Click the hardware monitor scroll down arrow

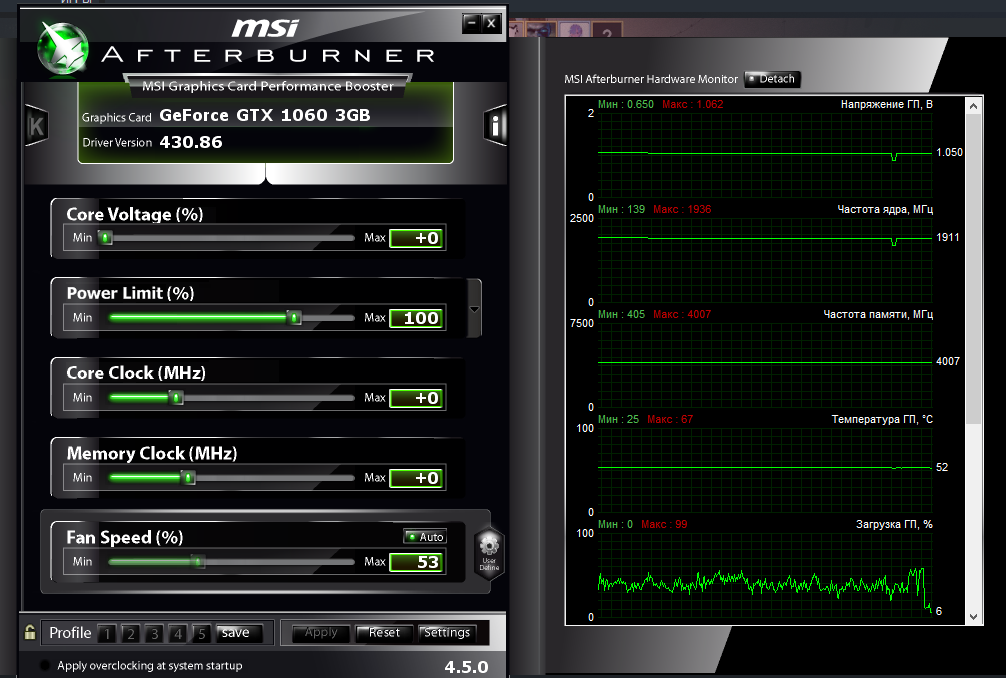coord(973,616)
